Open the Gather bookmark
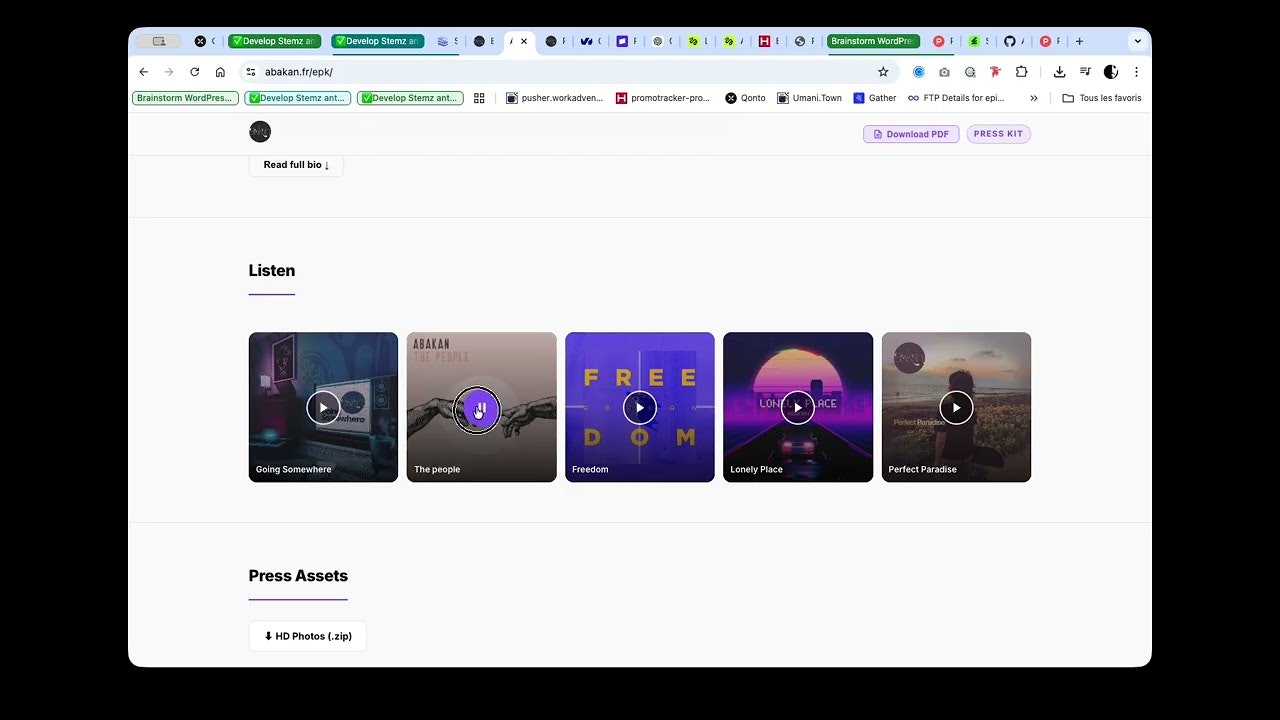The height and width of the screenshot is (720, 1280). (875, 98)
